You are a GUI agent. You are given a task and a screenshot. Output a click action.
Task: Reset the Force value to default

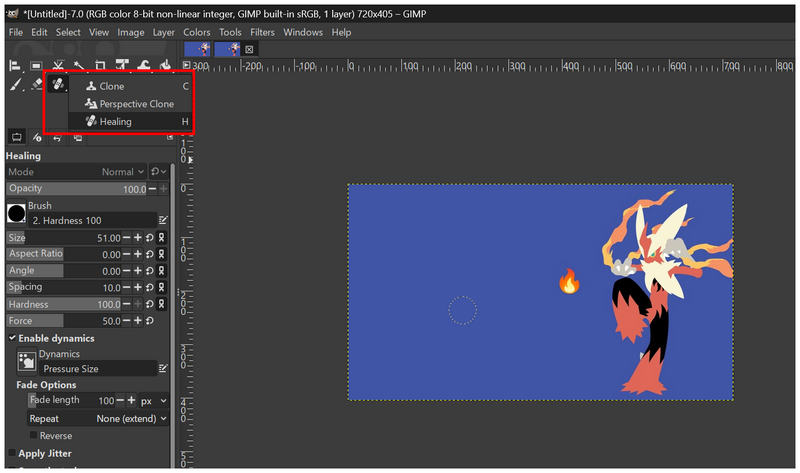coord(149,321)
